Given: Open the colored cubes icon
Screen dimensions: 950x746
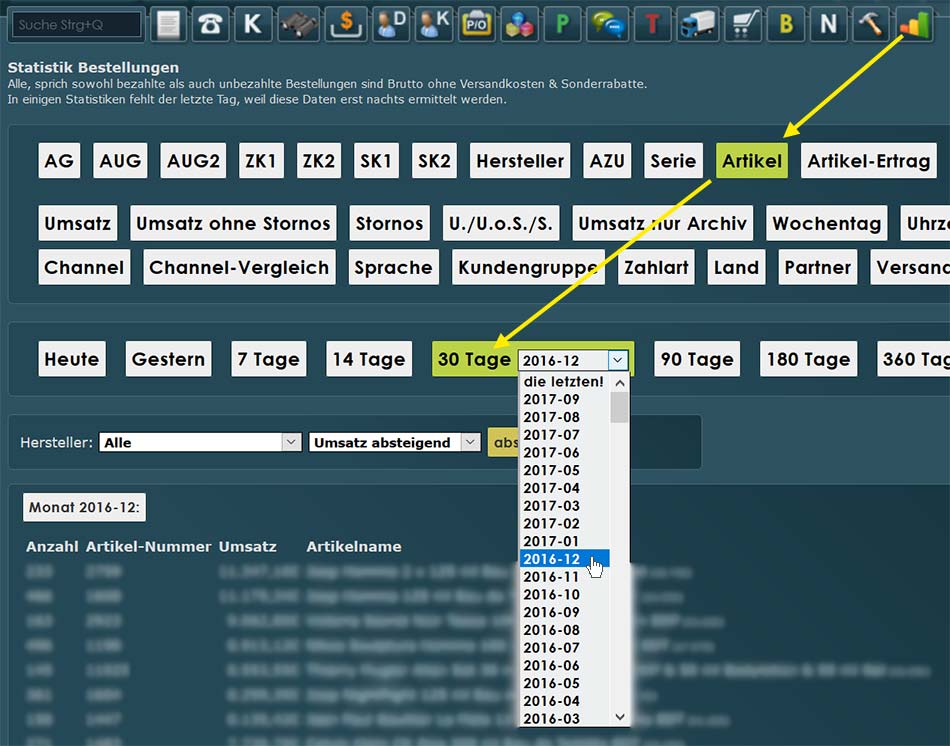Looking at the screenshot, I should [x=519, y=25].
